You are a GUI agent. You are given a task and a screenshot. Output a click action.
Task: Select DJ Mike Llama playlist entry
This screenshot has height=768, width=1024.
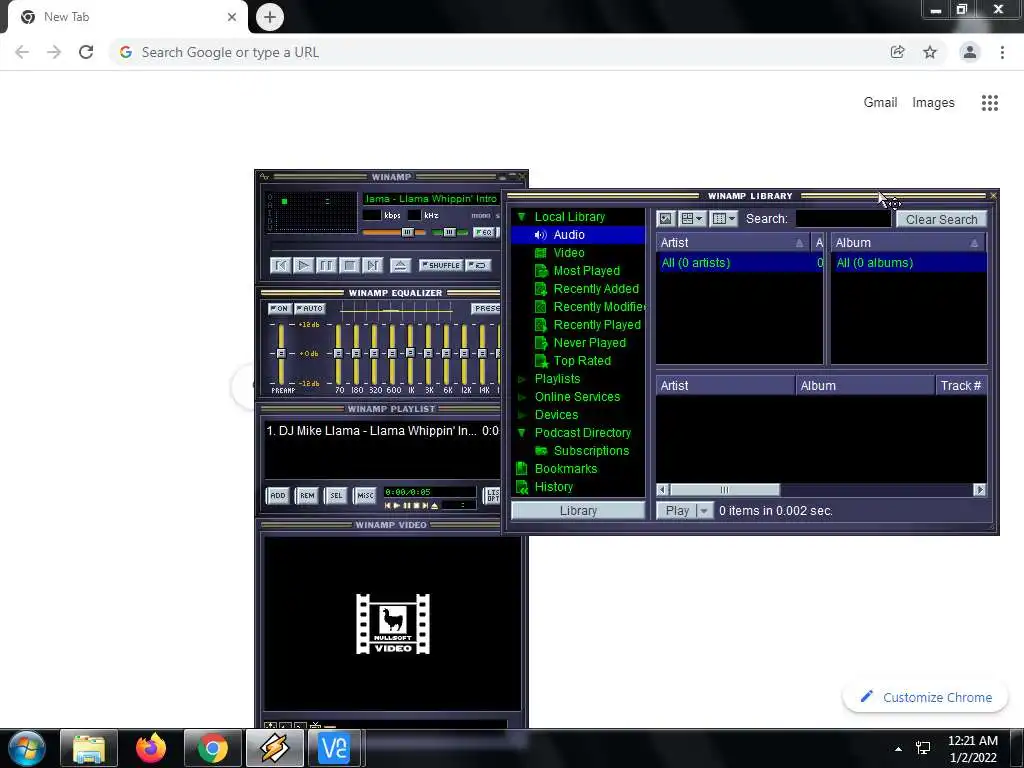click(383, 431)
